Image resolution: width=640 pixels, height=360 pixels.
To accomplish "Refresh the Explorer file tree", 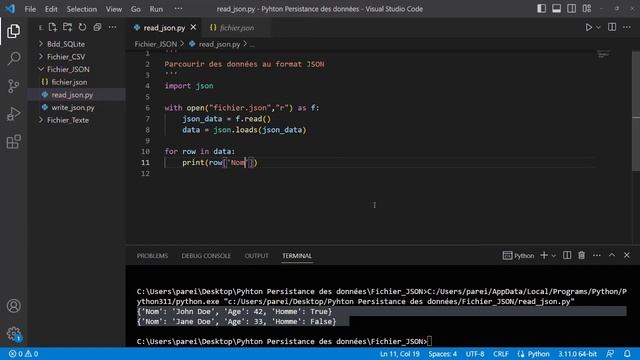I will 82,27.
